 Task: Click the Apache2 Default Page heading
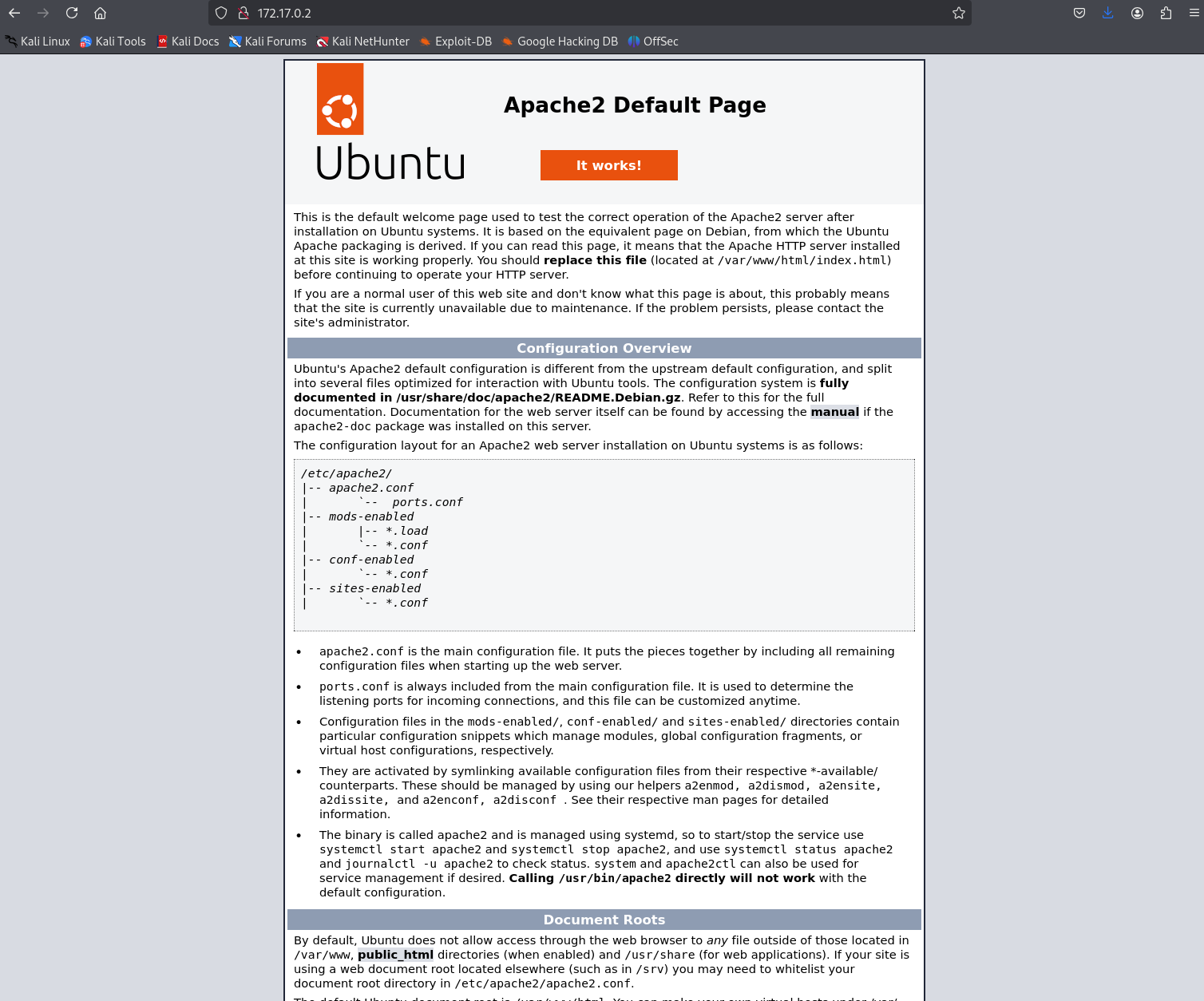point(635,105)
